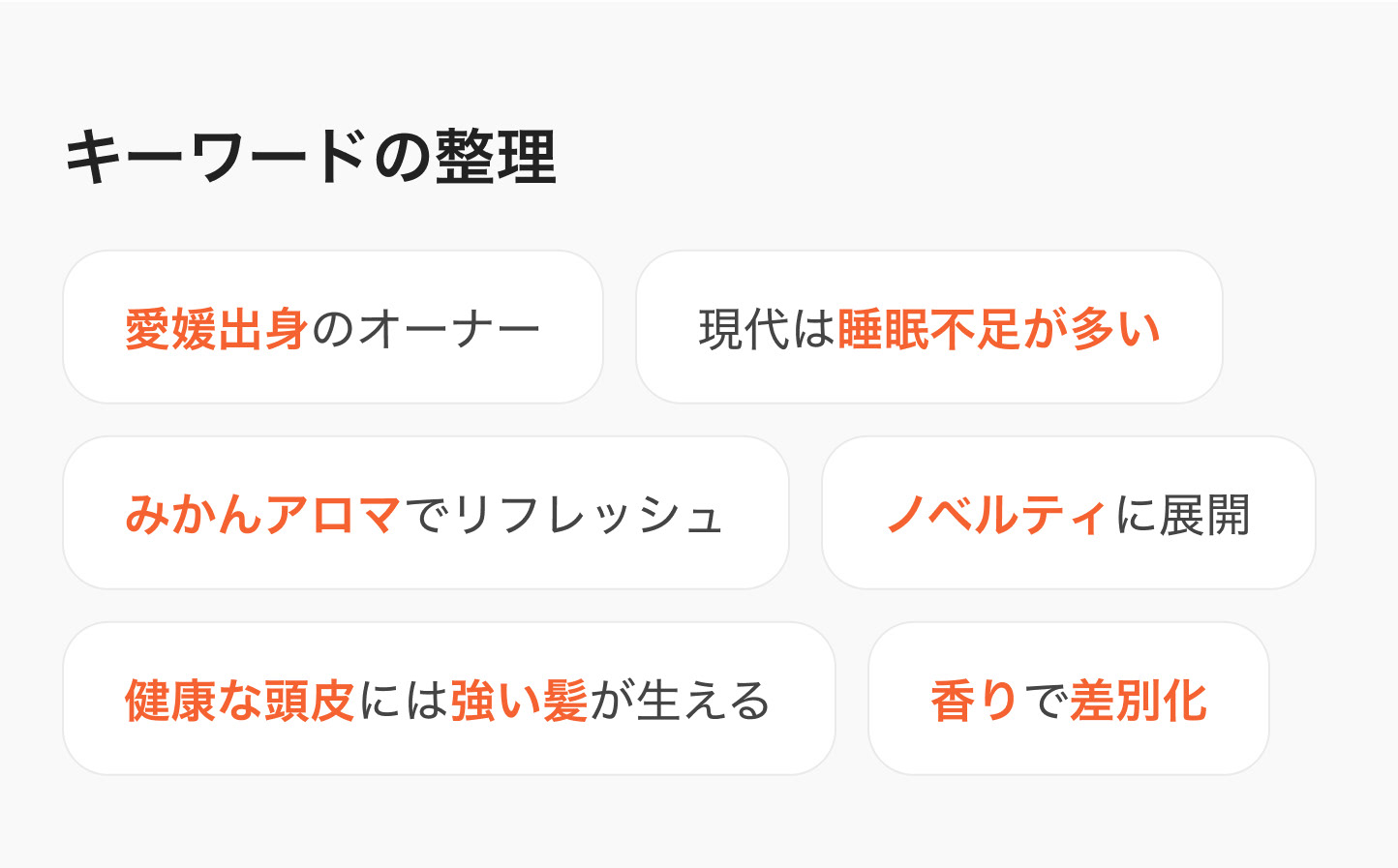Click the gray のオーナー text
Viewport: 1398px width, 868px height.
[x=426, y=329]
